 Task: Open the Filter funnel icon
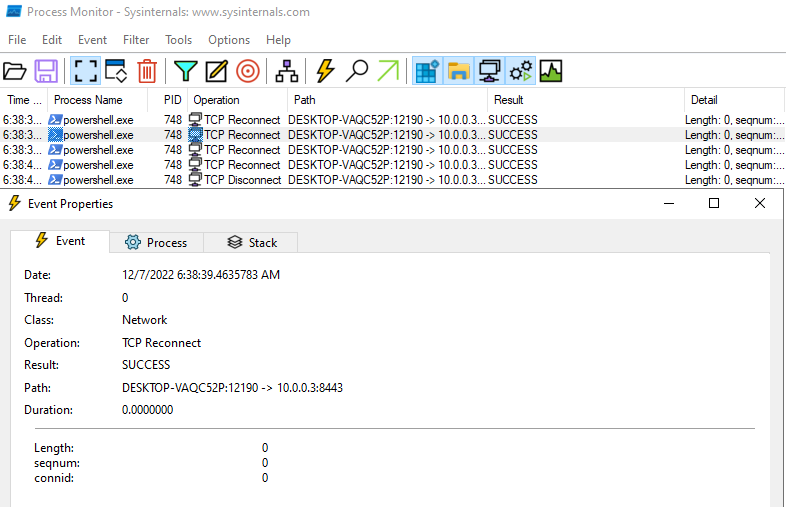tap(185, 71)
